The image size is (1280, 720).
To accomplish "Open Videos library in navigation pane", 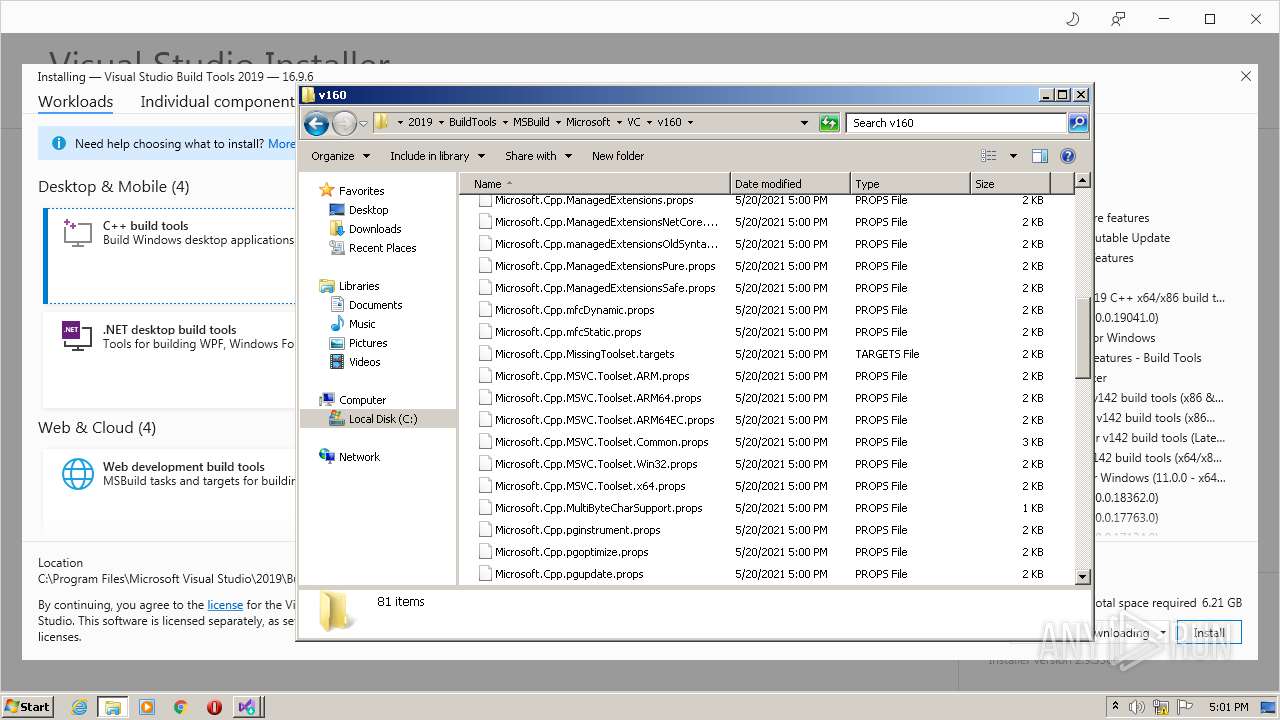I will [x=364, y=362].
